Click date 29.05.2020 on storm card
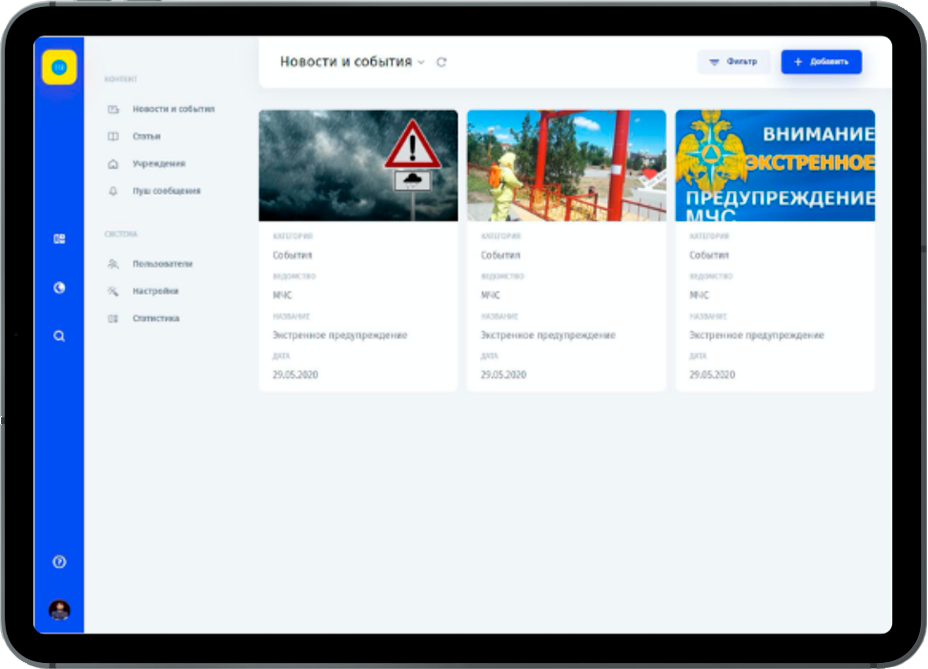This screenshot has width=928, height=669. [295, 375]
